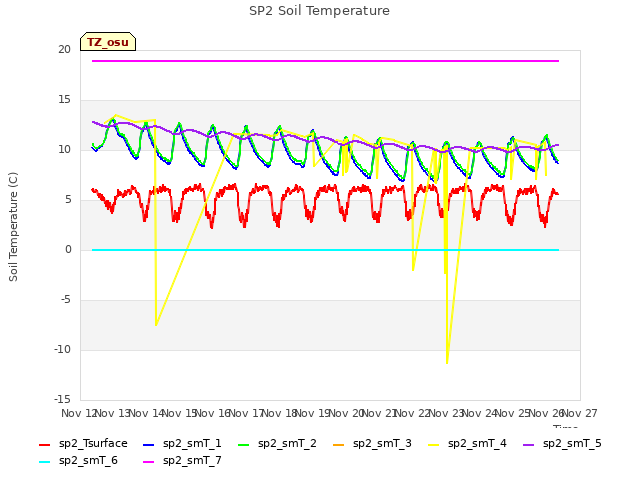
Task: Toggle sp2_smT_2 legend entry
Action: click(278, 443)
